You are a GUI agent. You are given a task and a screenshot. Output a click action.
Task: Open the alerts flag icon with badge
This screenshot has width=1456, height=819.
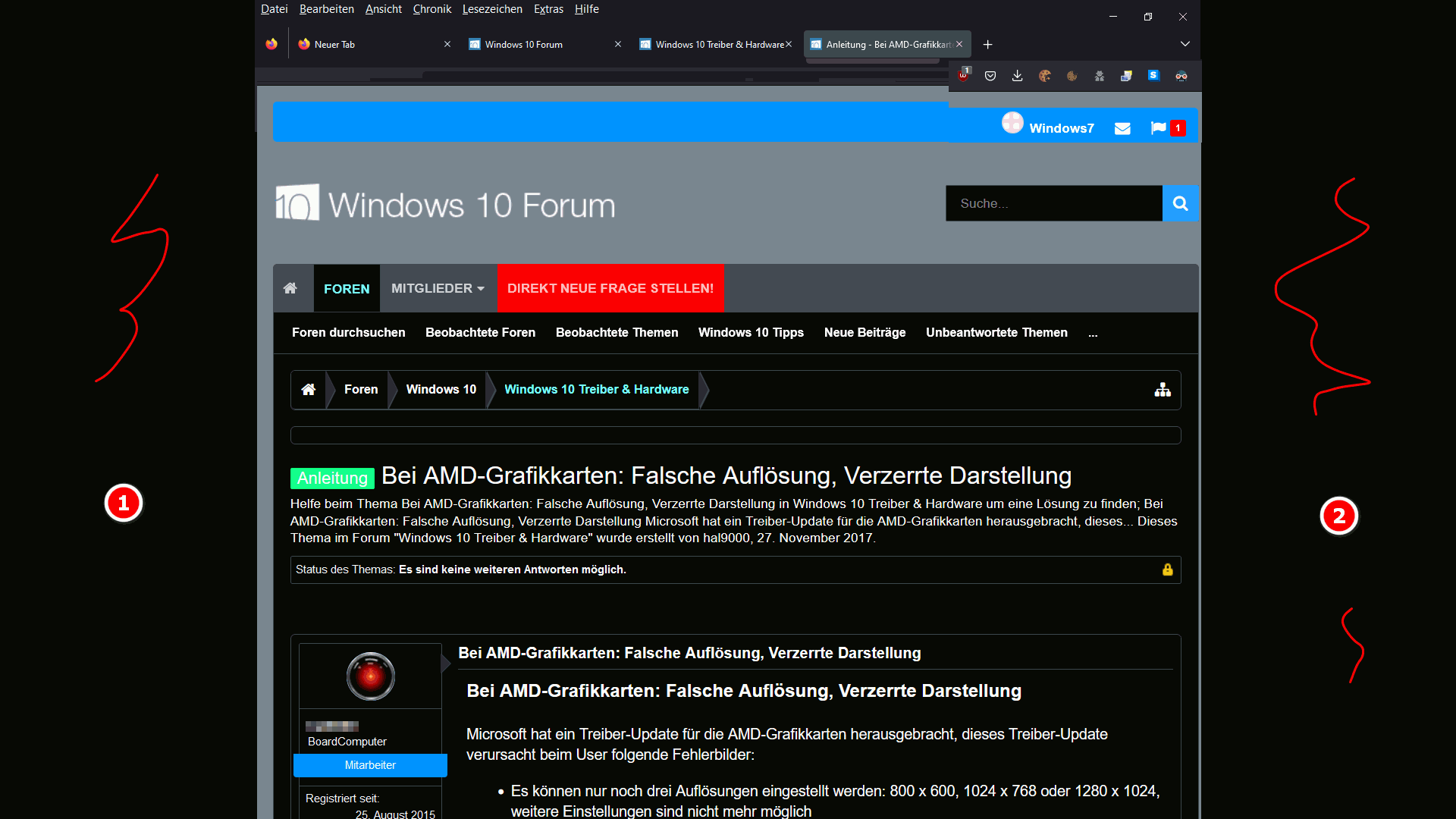click(x=1167, y=128)
